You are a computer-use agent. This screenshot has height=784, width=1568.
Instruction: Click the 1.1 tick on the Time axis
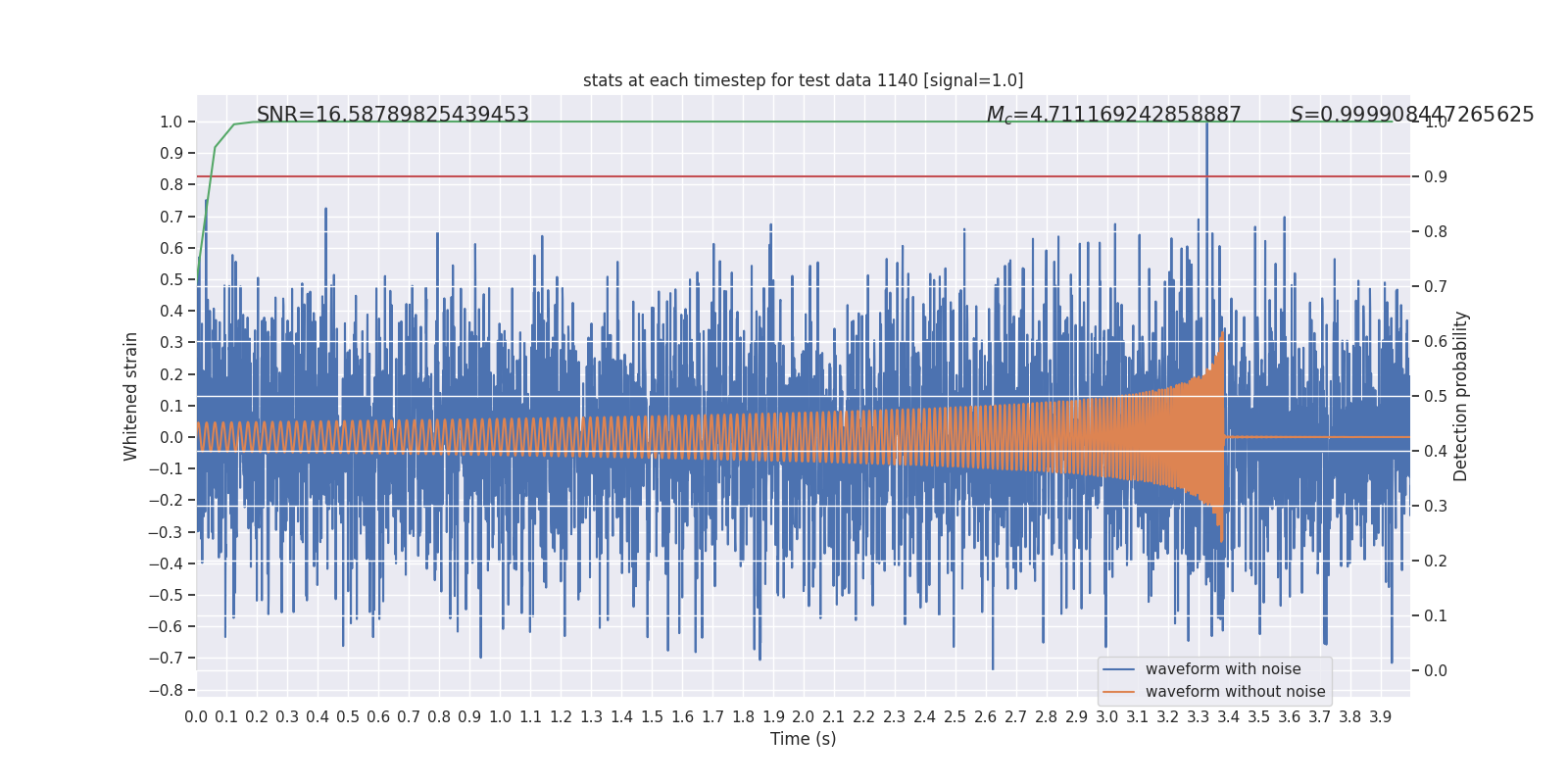530,717
